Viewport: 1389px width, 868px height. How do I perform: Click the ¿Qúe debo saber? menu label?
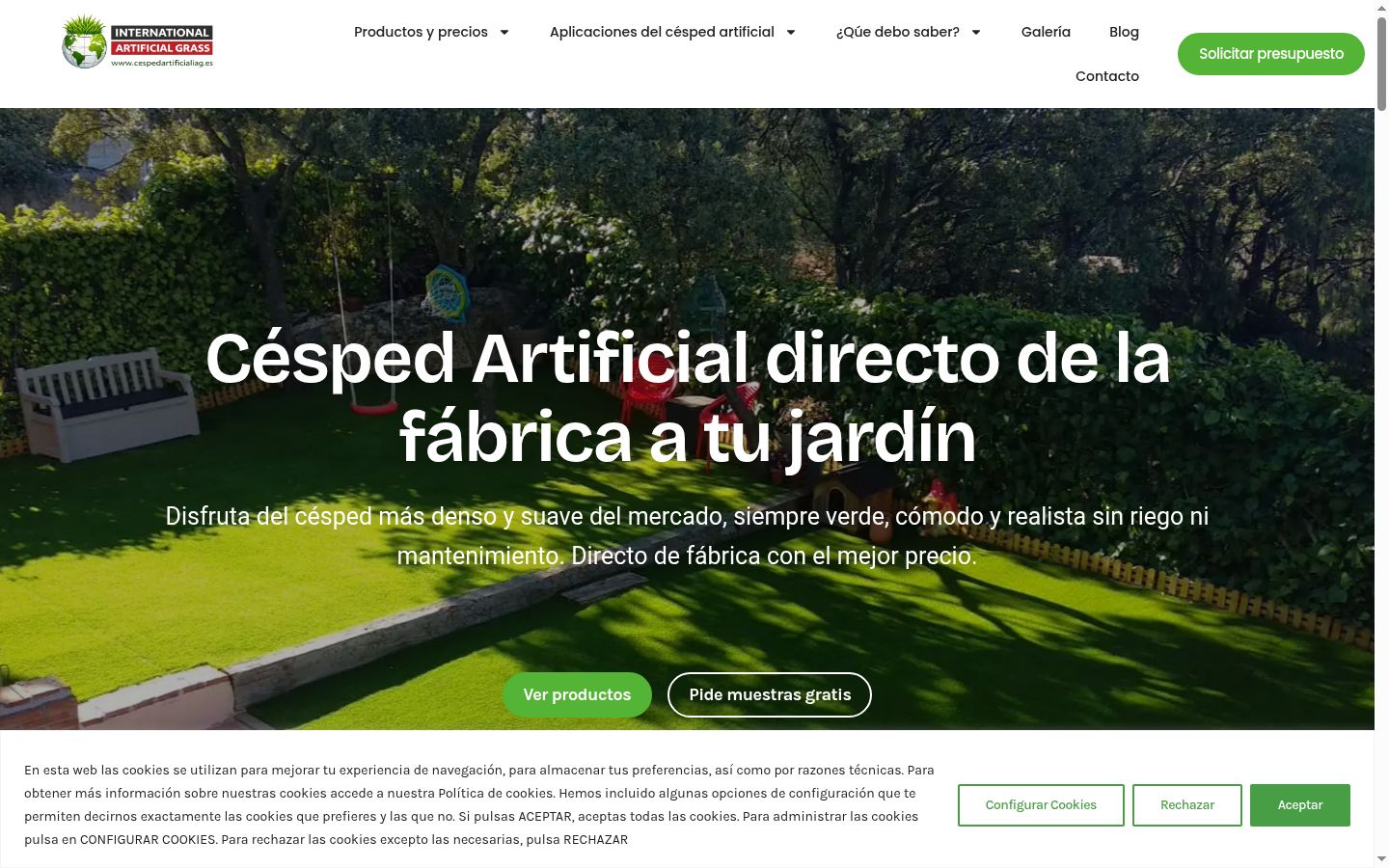[898, 32]
